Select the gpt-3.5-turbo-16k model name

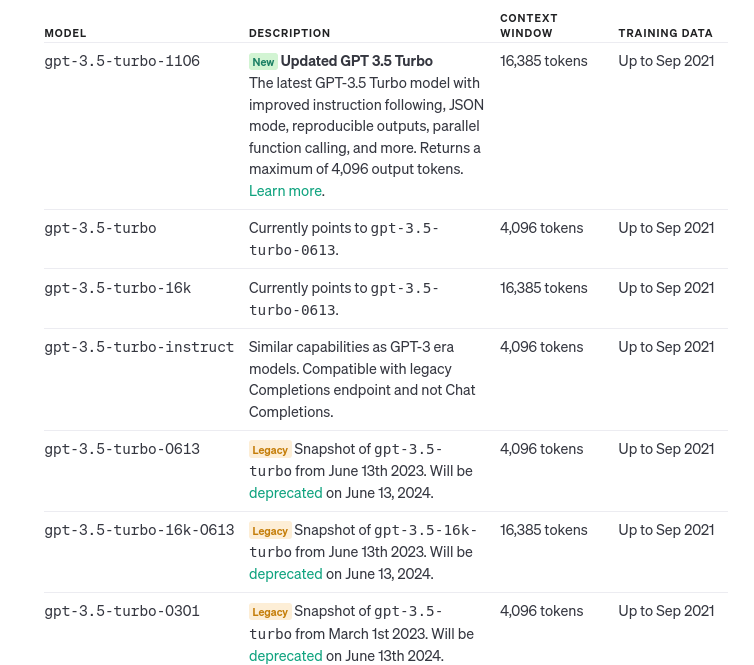tap(117, 288)
